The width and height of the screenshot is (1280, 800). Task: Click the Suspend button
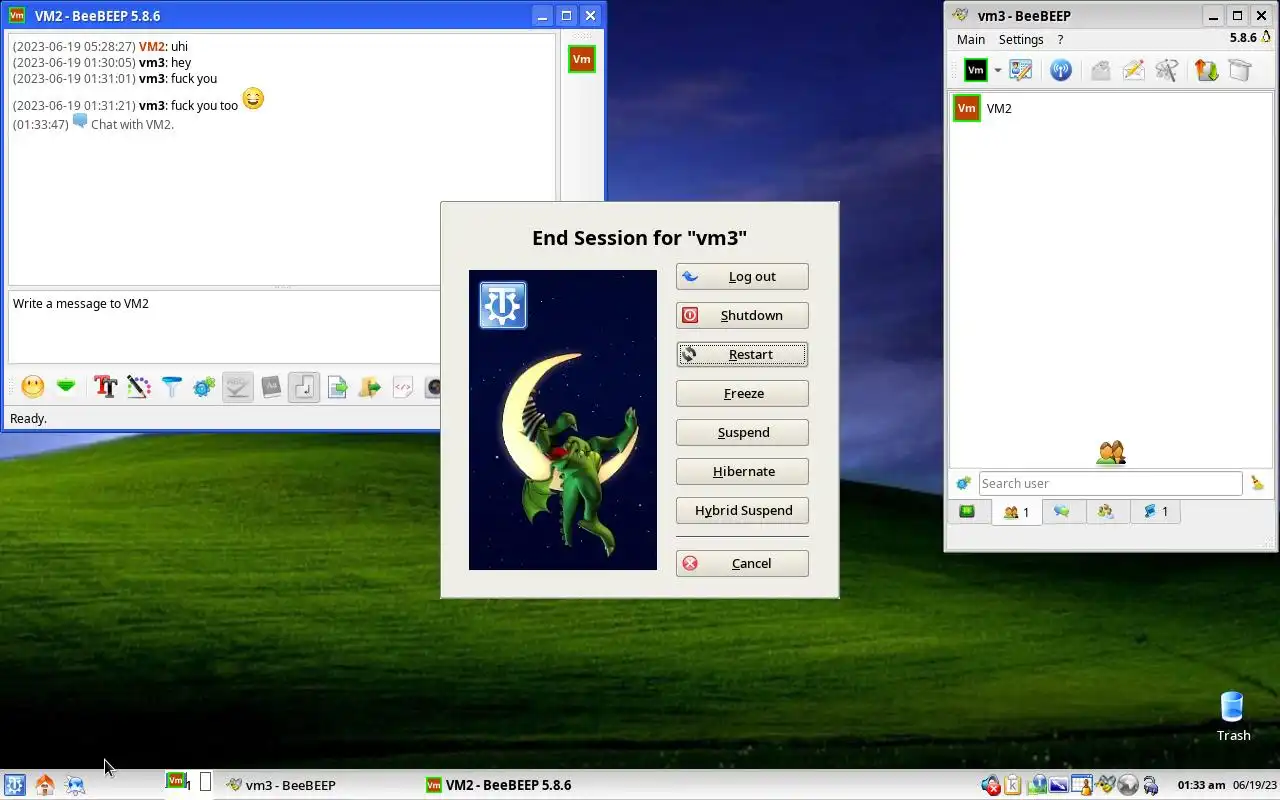coord(742,432)
